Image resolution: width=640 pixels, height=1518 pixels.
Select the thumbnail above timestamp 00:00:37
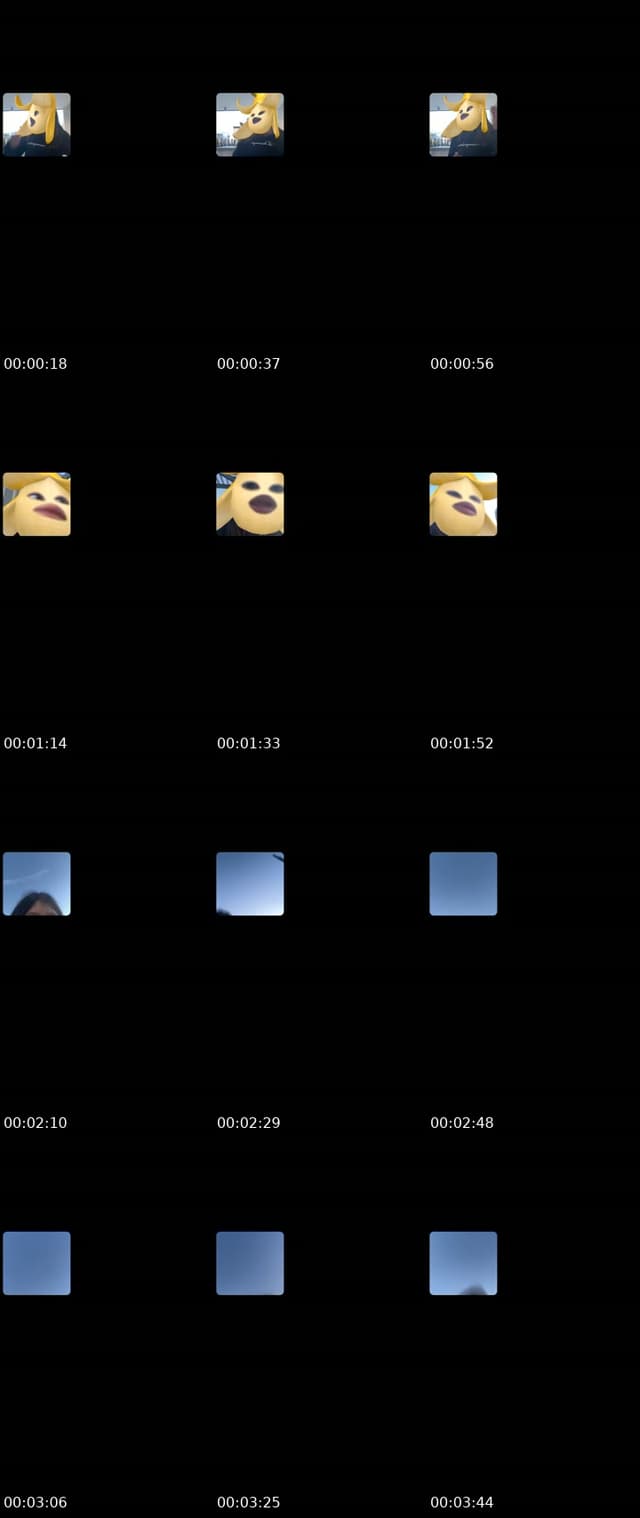pos(250,125)
